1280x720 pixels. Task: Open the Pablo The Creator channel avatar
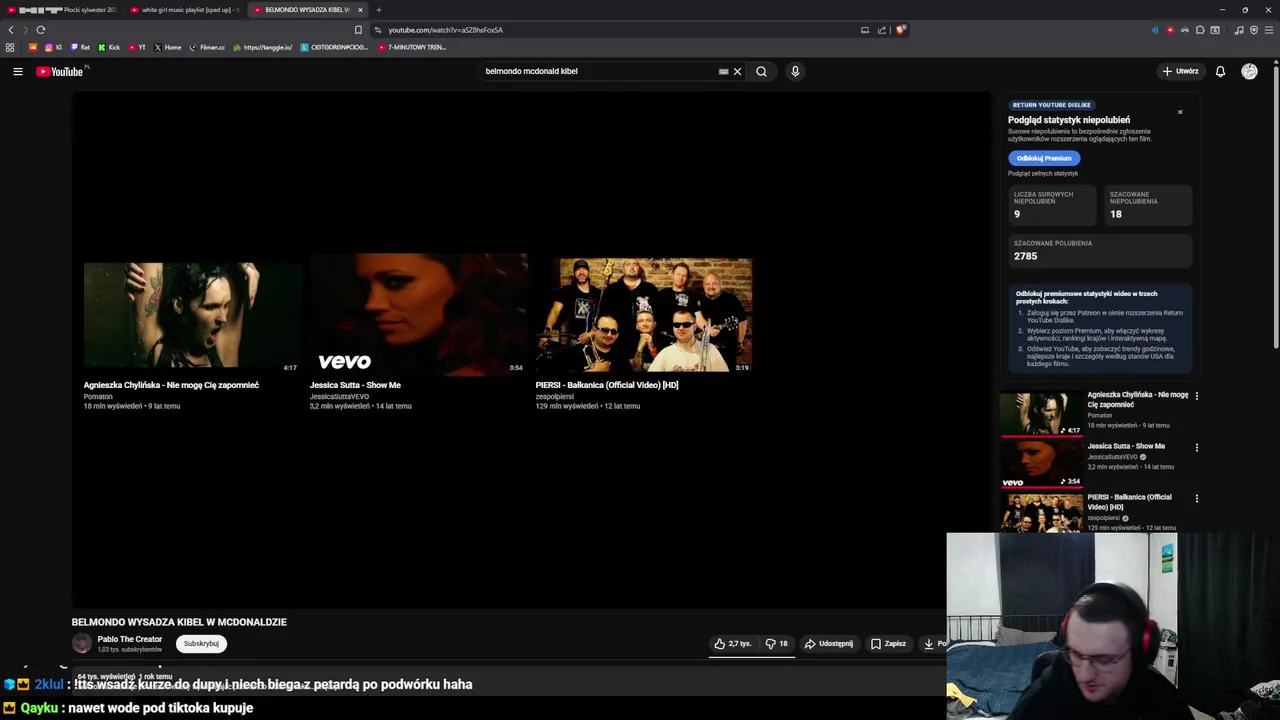[82, 644]
